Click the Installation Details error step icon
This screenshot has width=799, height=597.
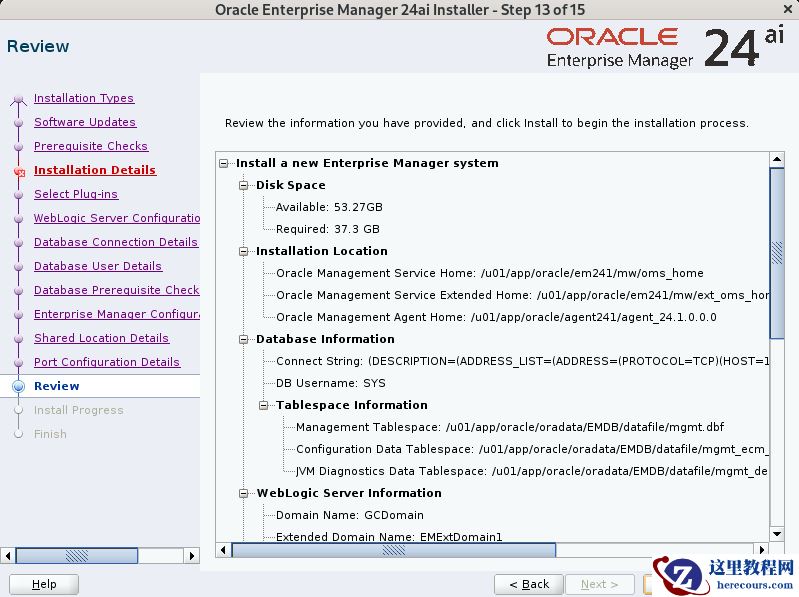tap(19, 172)
